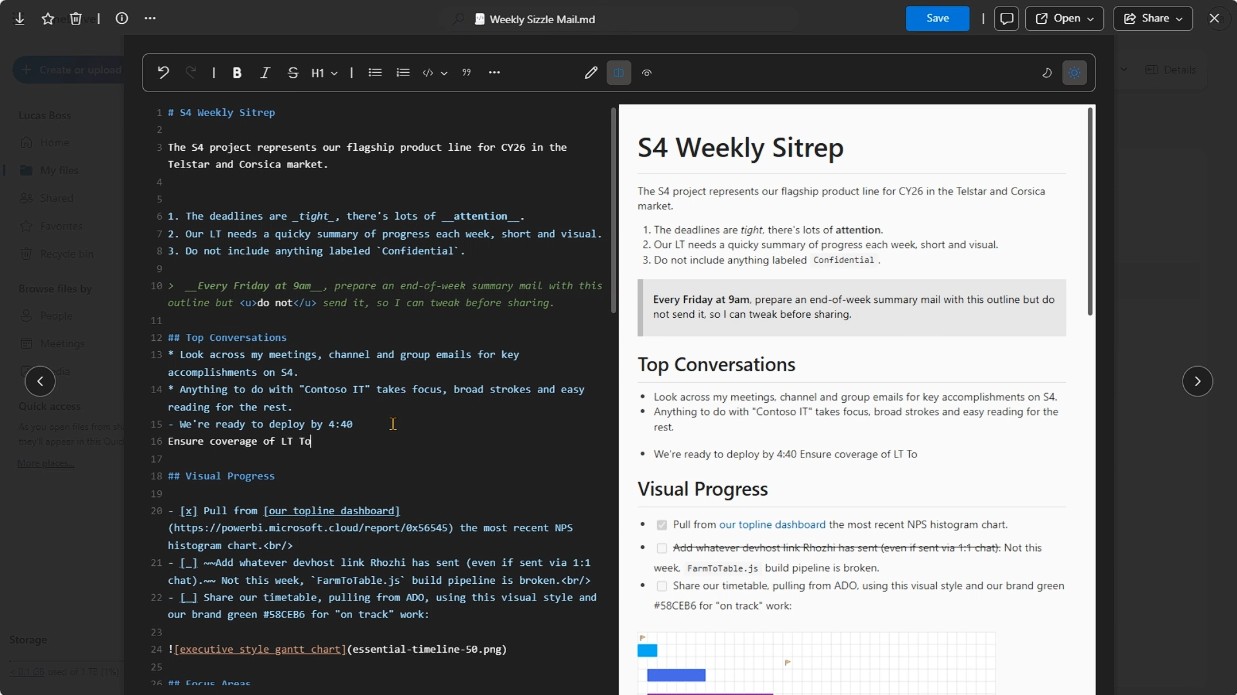
Task: Open the Share dropdown menu
Action: click(1152, 18)
